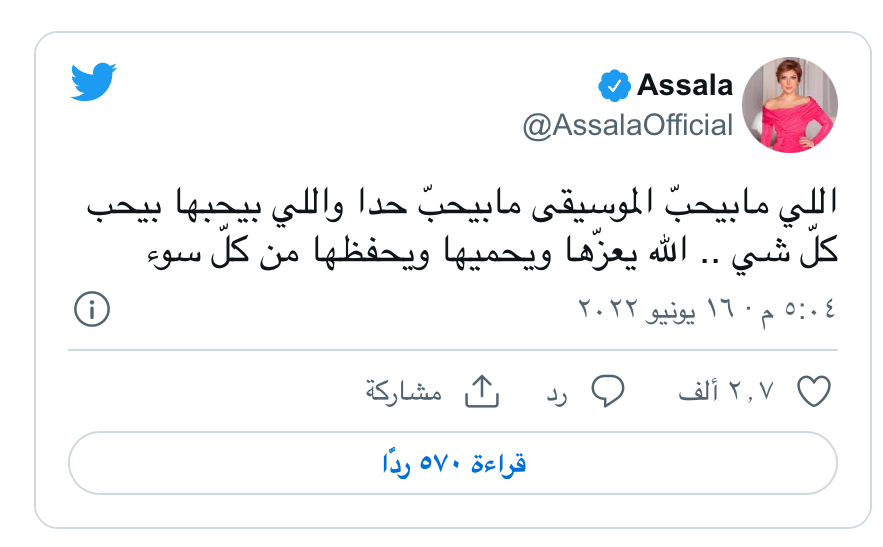
Task: Click the Assala display name
Action: [684, 86]
